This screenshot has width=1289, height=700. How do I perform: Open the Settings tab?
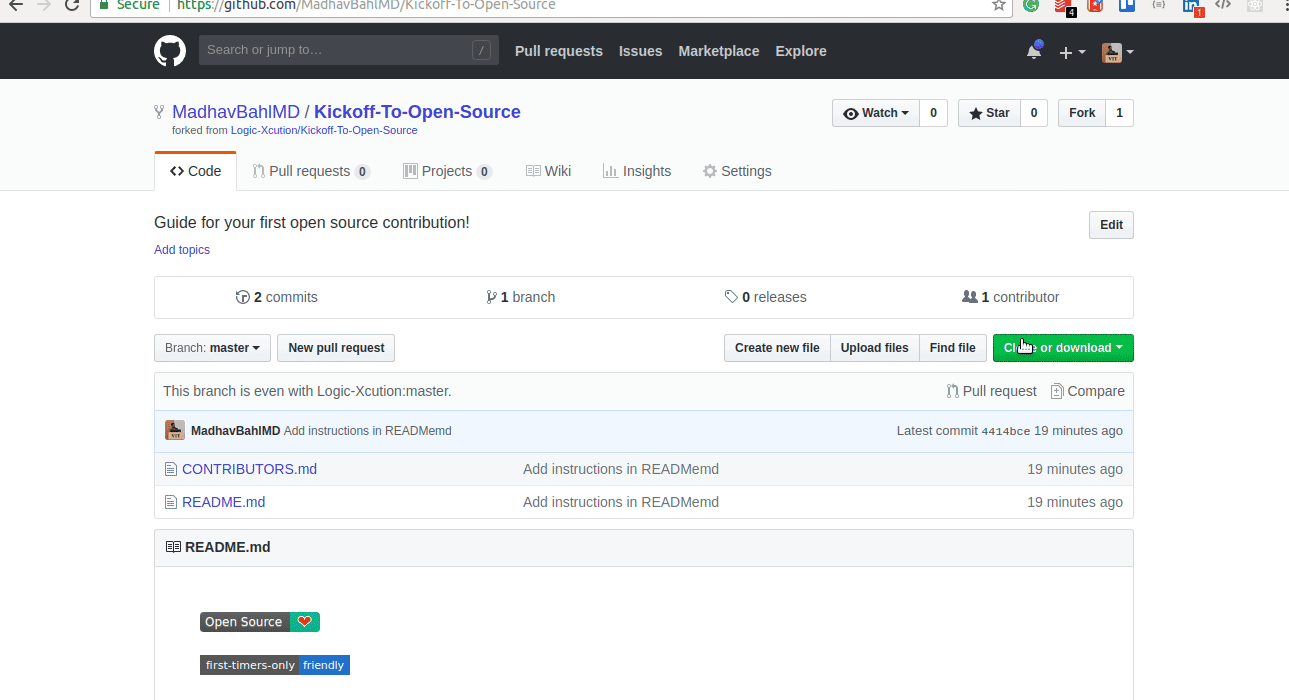737,171
